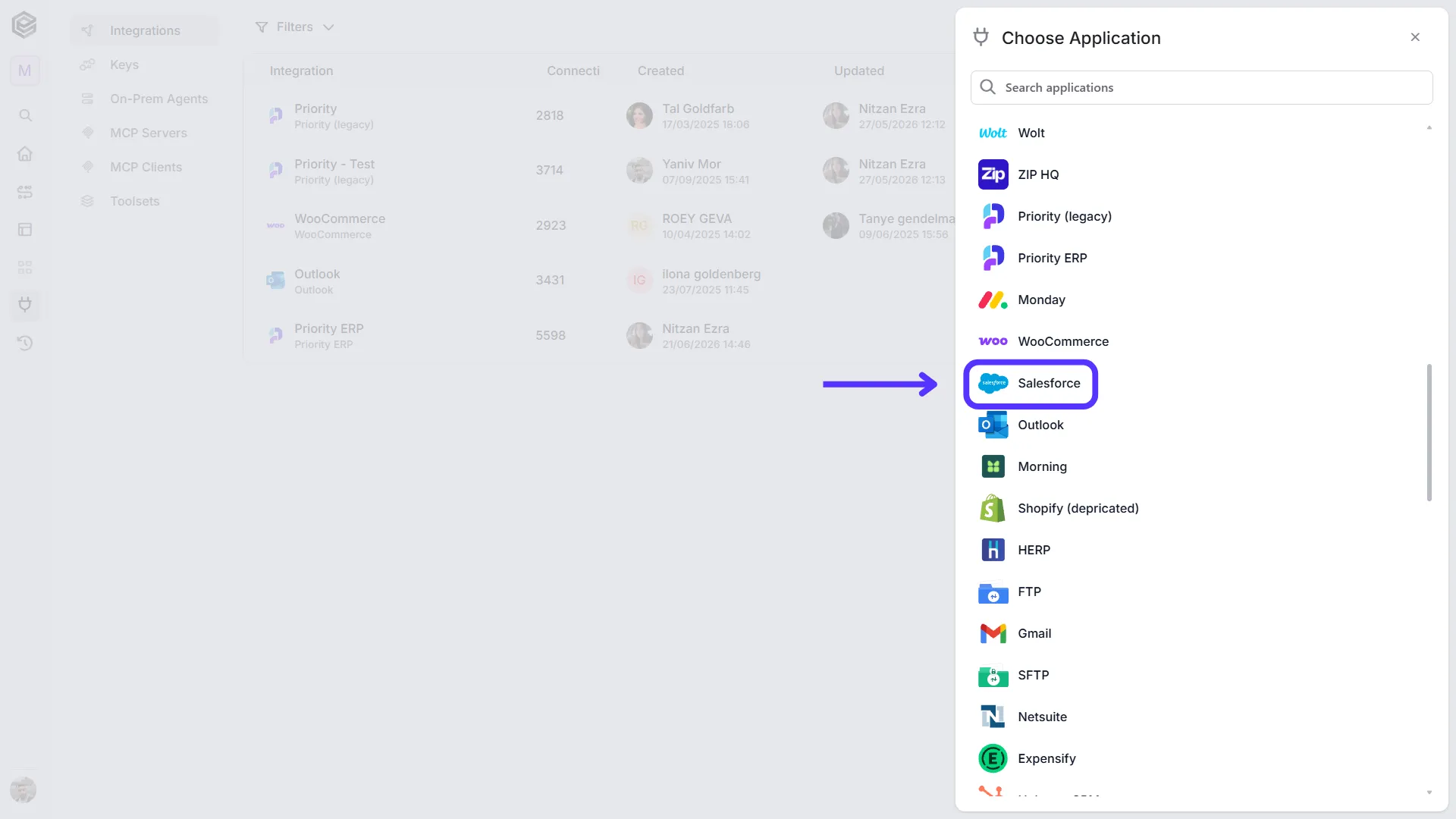Sort by the Updated column header
1456x819 pixels.
pyautogui.click(x=859, y=71)
